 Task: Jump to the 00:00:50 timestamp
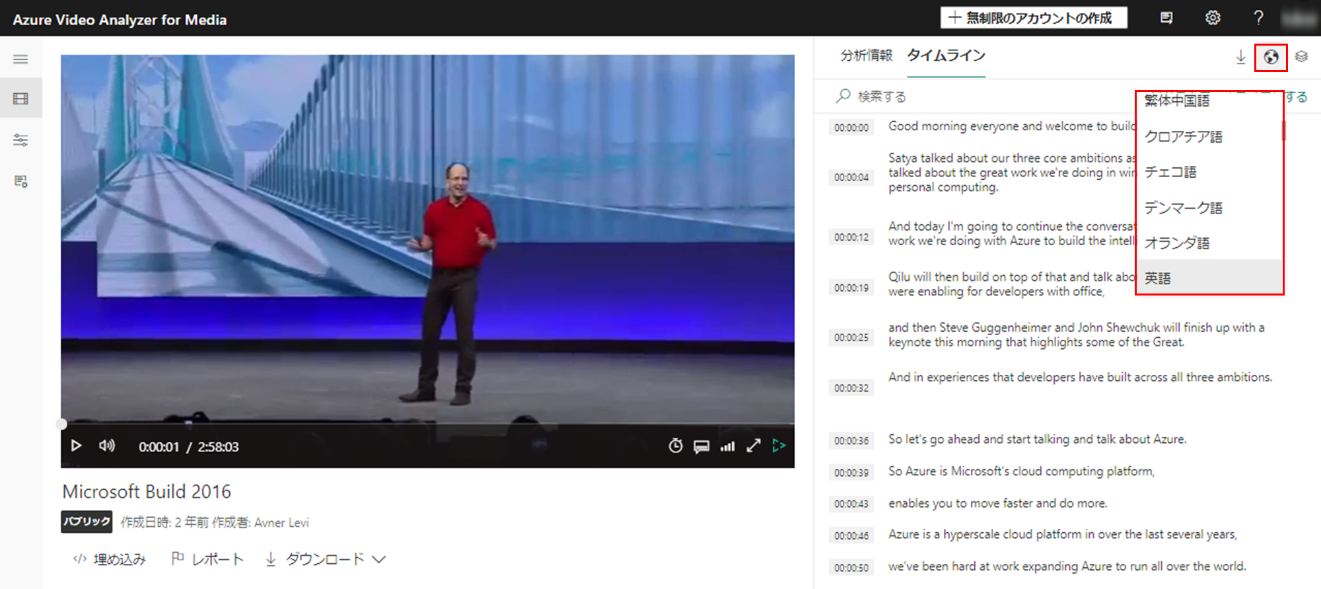[852, 568]
